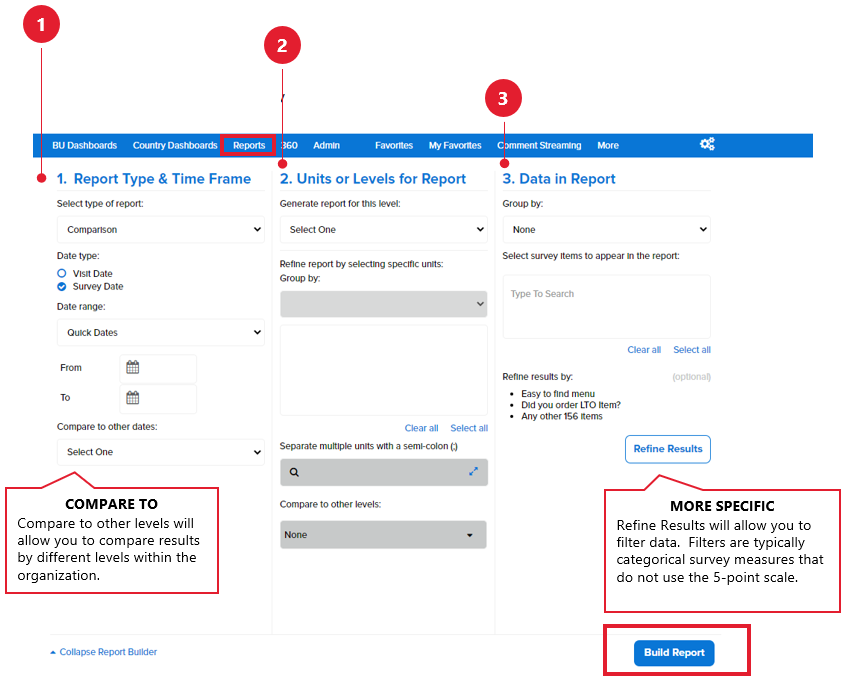Click the expand arrows icon in units search box
Image resolution: width=861 pixels, height=681 pixels.
click(474, 472)
